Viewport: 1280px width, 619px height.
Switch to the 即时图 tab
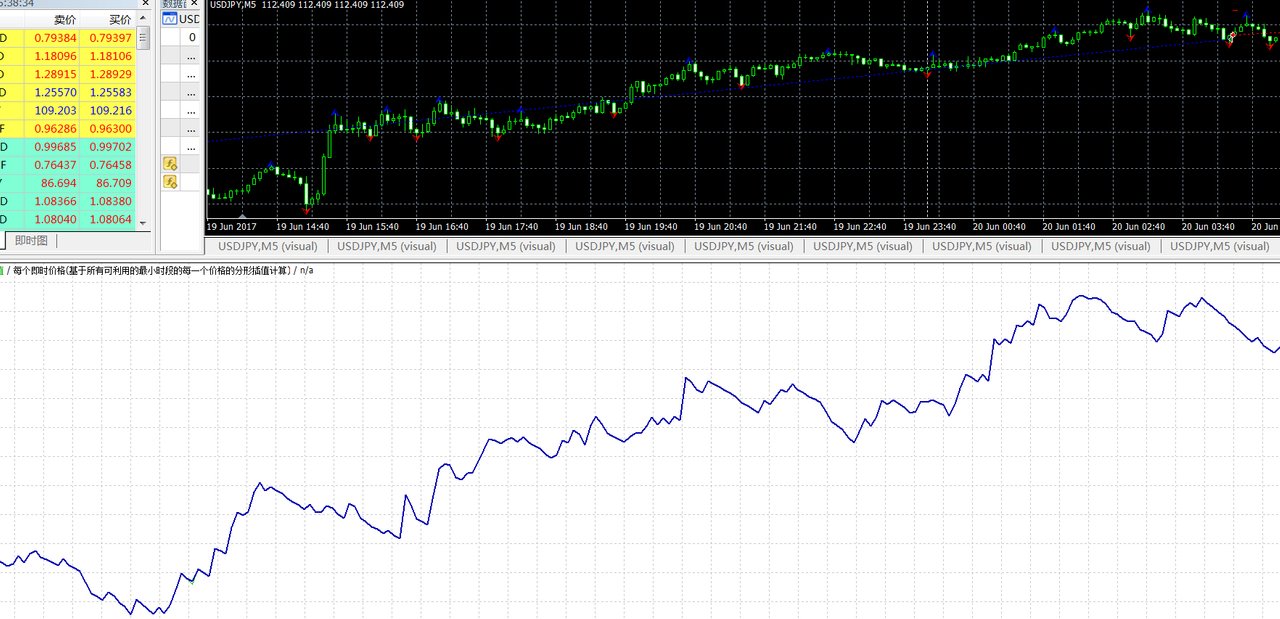(x=31, y=240)
